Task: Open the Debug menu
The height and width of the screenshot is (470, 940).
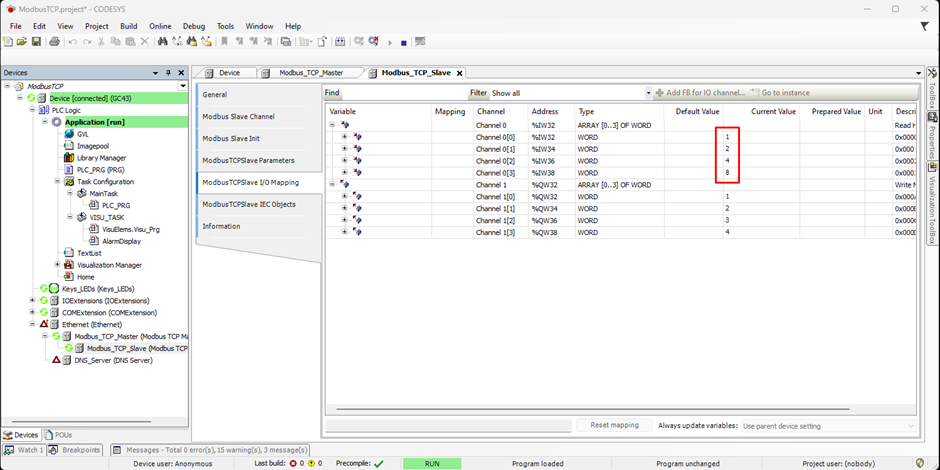Action: point(194,26)
